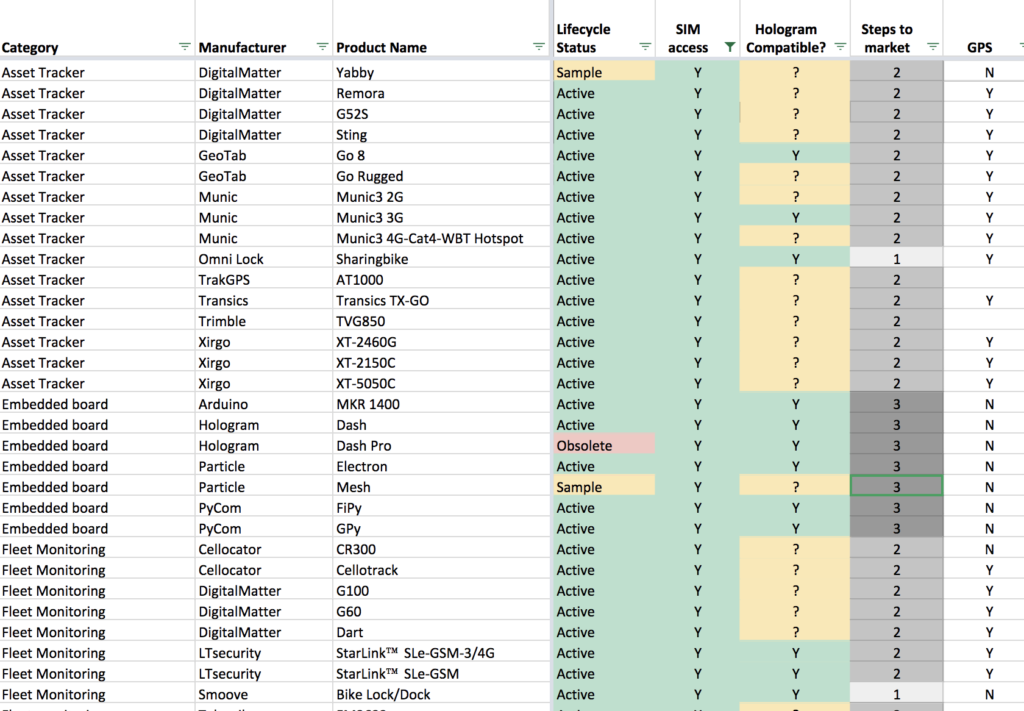Select the Obsolete lifecycle status cell

tap(604, 445)
